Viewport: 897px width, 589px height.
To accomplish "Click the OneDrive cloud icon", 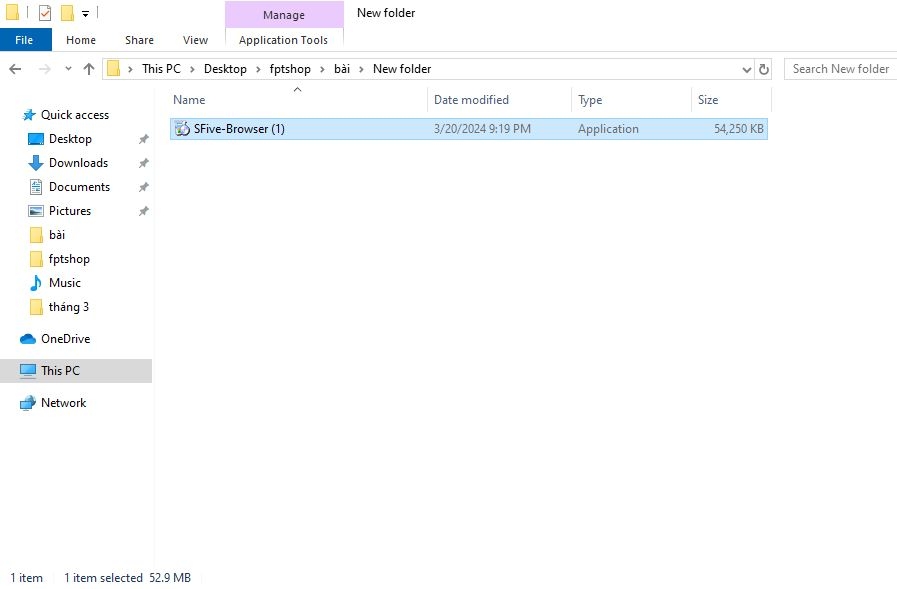I will coord(28,339).
